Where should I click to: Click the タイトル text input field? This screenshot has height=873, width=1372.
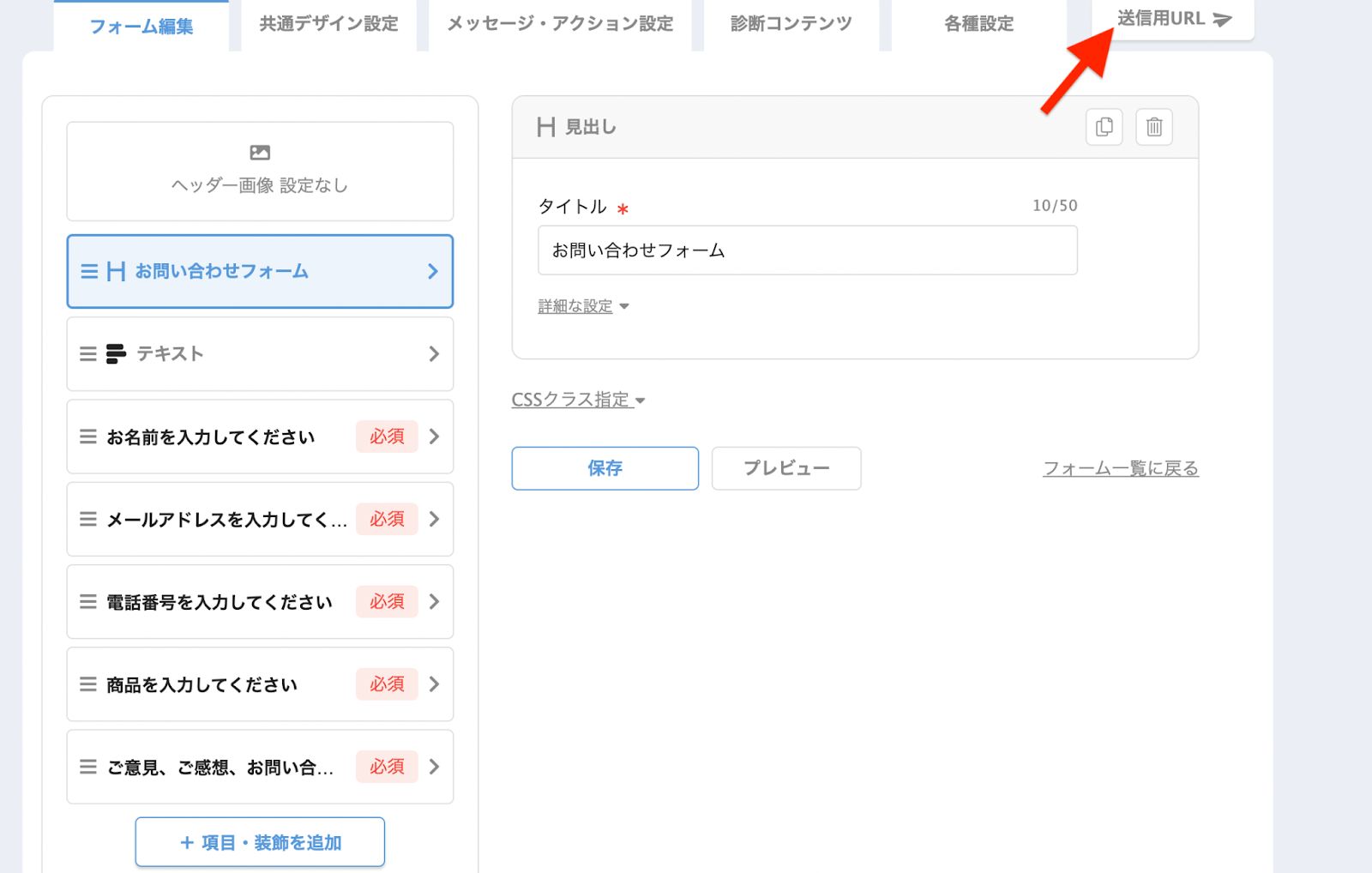[807, 250]
